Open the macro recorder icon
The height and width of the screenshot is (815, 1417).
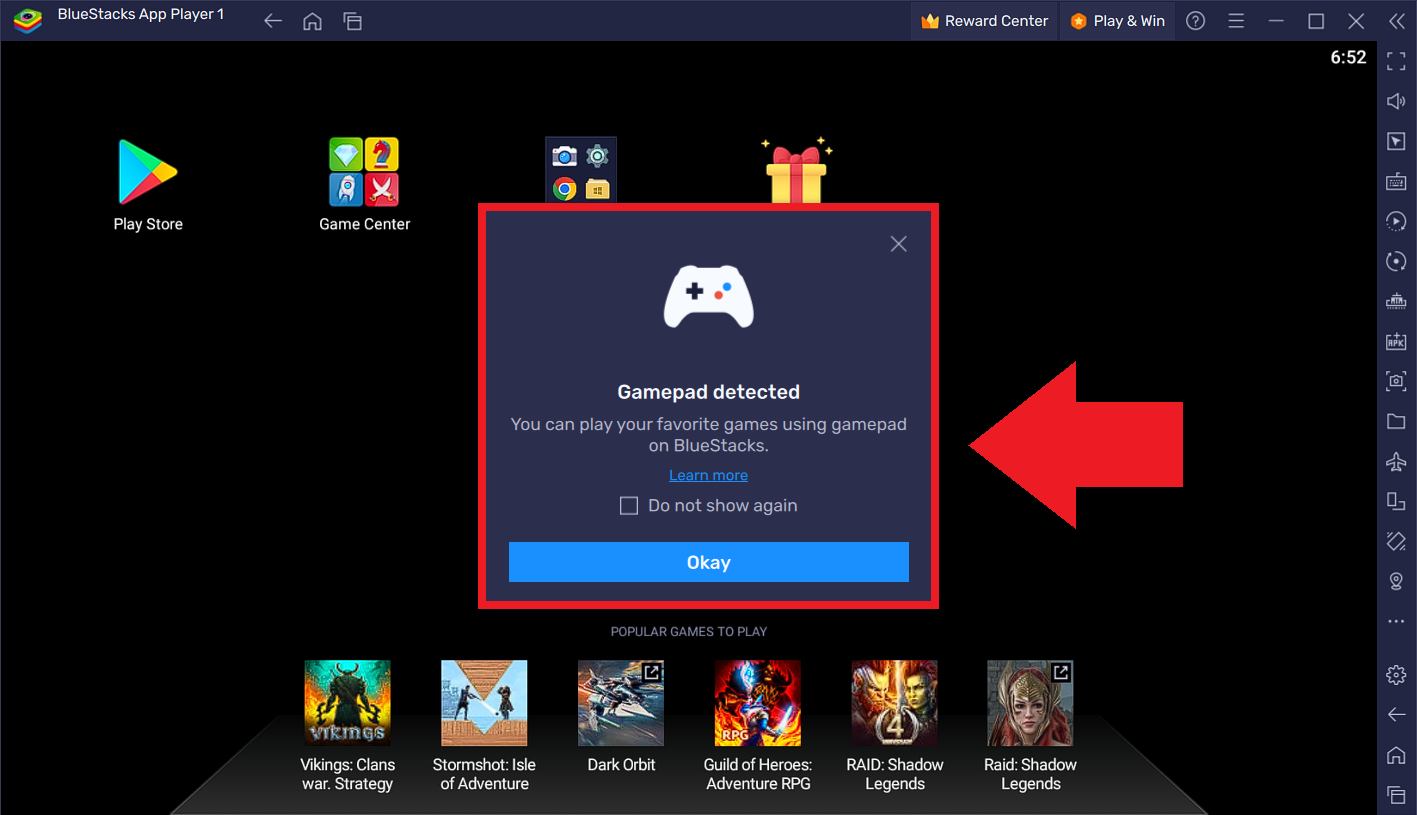click(1395, 221)
